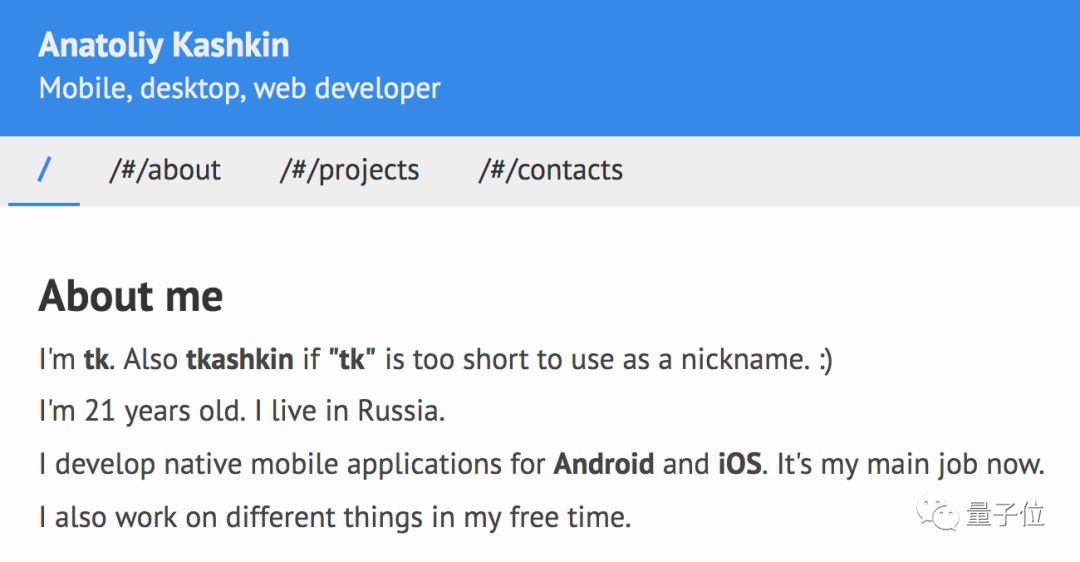Click the bold word "Android"
This screenshot has height=562, width=1080.
click(604, 465)
